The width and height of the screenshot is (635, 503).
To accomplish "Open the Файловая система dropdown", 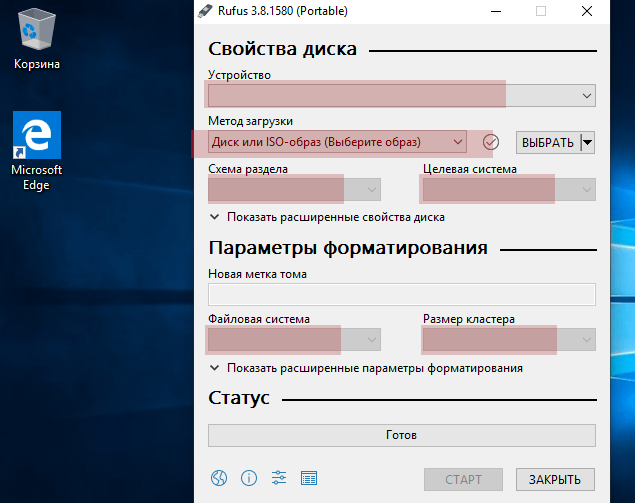I will tap(294, 339).
